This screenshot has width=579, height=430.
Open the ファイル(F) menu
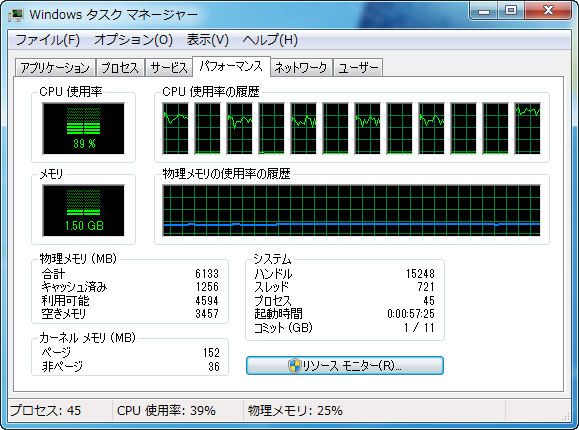48,40
